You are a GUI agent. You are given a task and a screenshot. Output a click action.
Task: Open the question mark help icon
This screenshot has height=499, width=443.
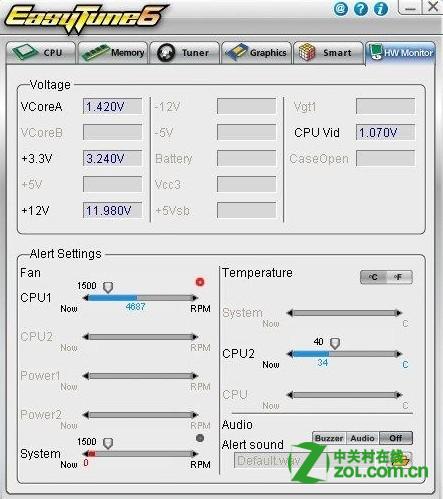tap(360, 8)
